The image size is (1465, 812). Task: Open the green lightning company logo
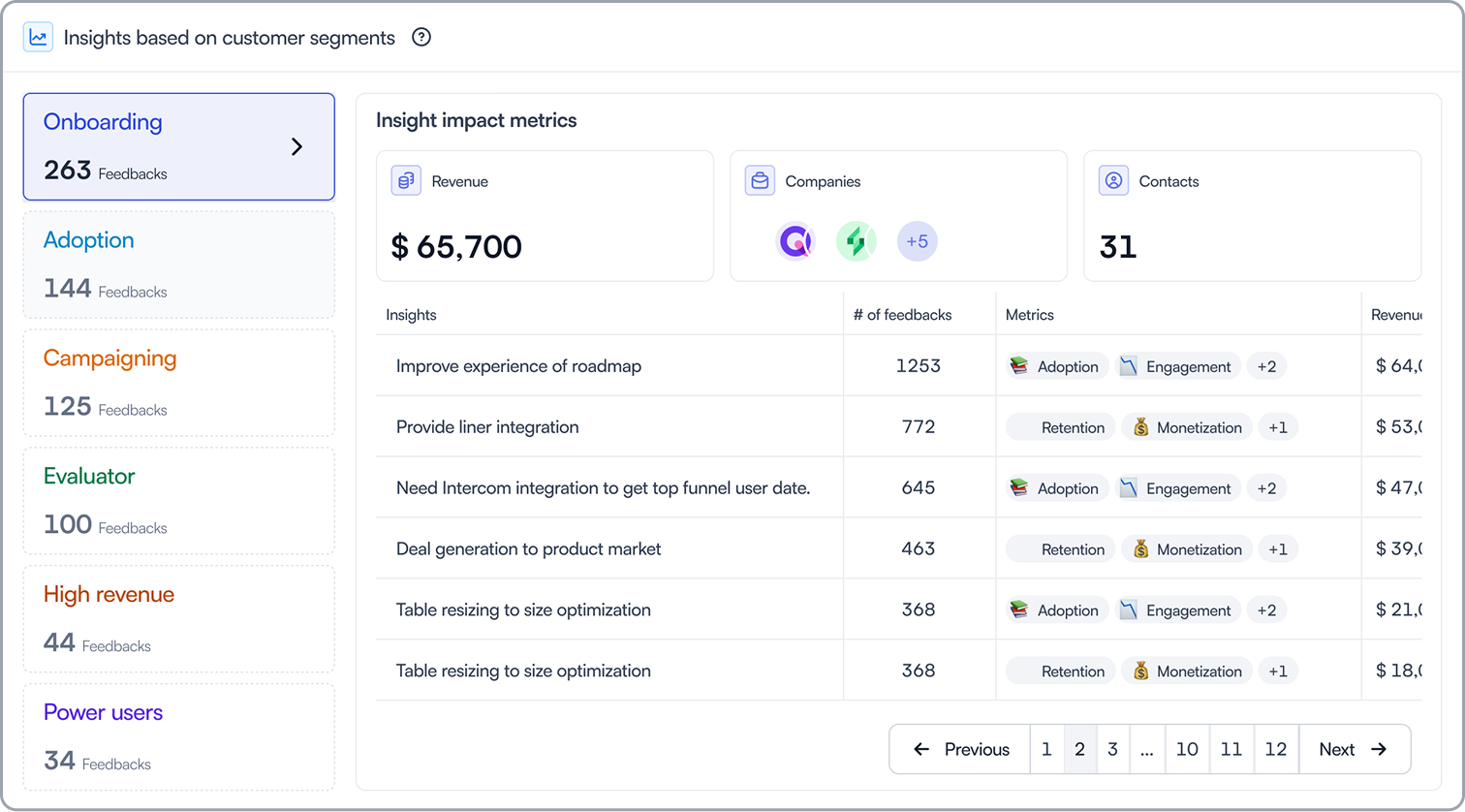click(857, 241)
